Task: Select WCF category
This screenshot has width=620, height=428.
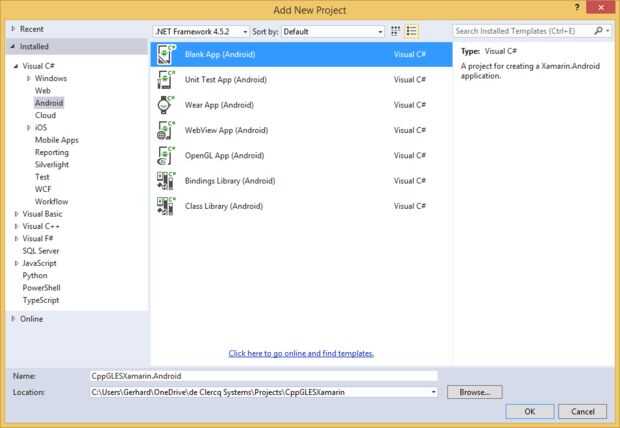Action: click(43, 189)
